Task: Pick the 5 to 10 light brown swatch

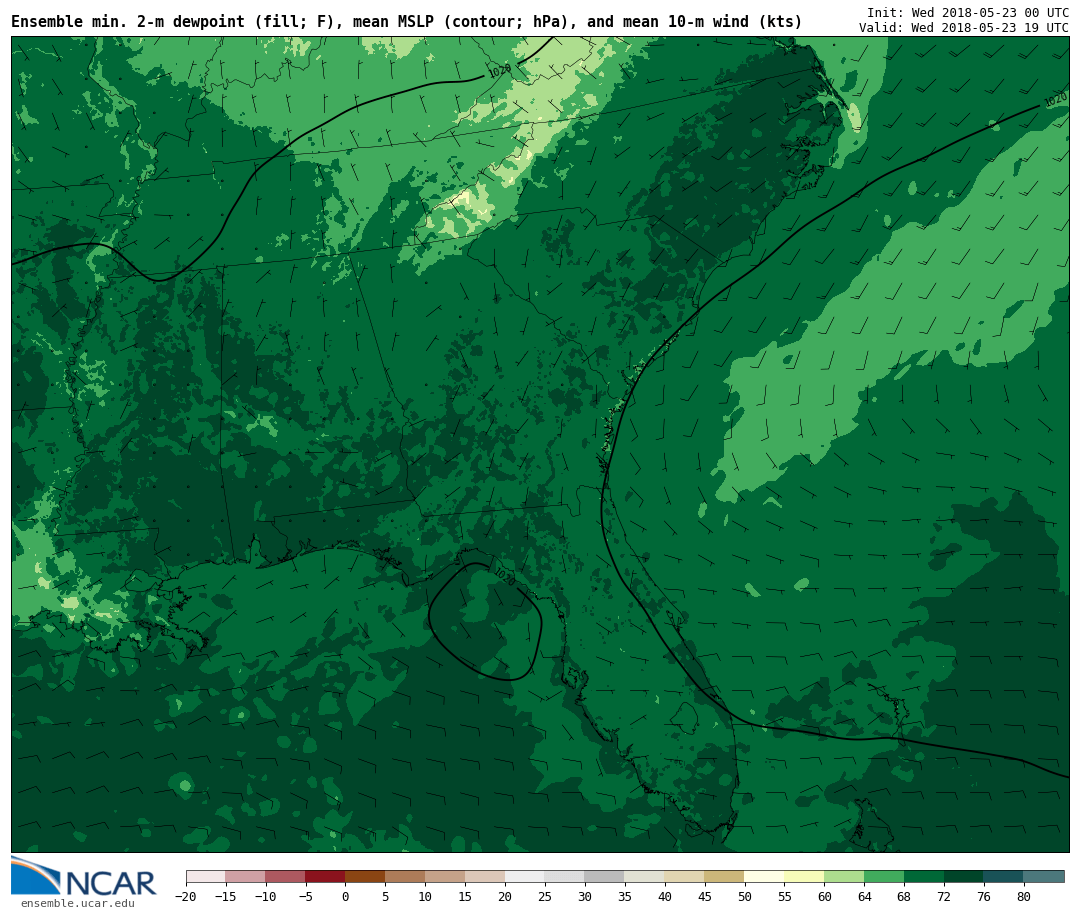Action: [x=405, y=876]
